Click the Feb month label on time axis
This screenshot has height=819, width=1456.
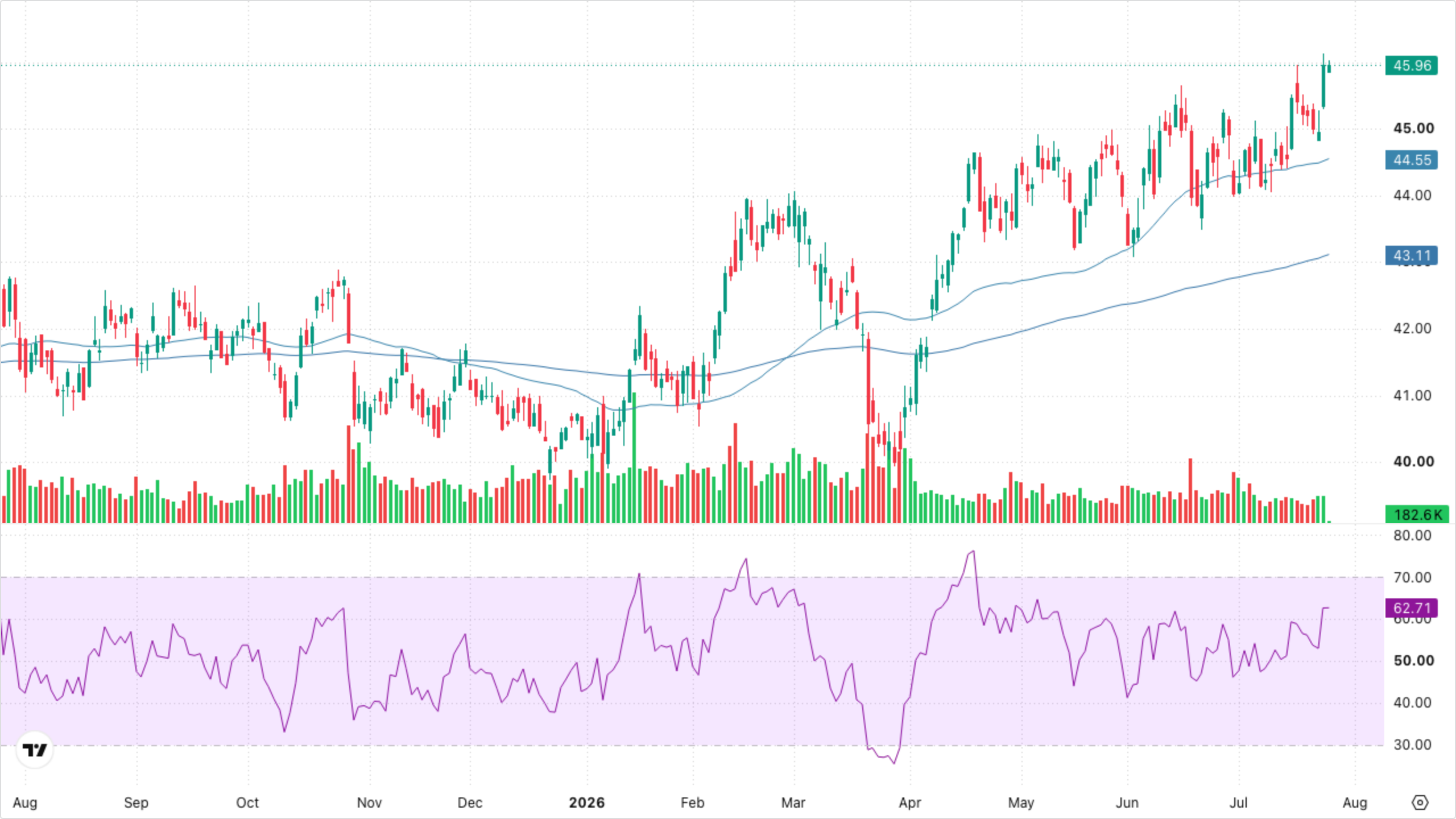(x=692, y=803)
